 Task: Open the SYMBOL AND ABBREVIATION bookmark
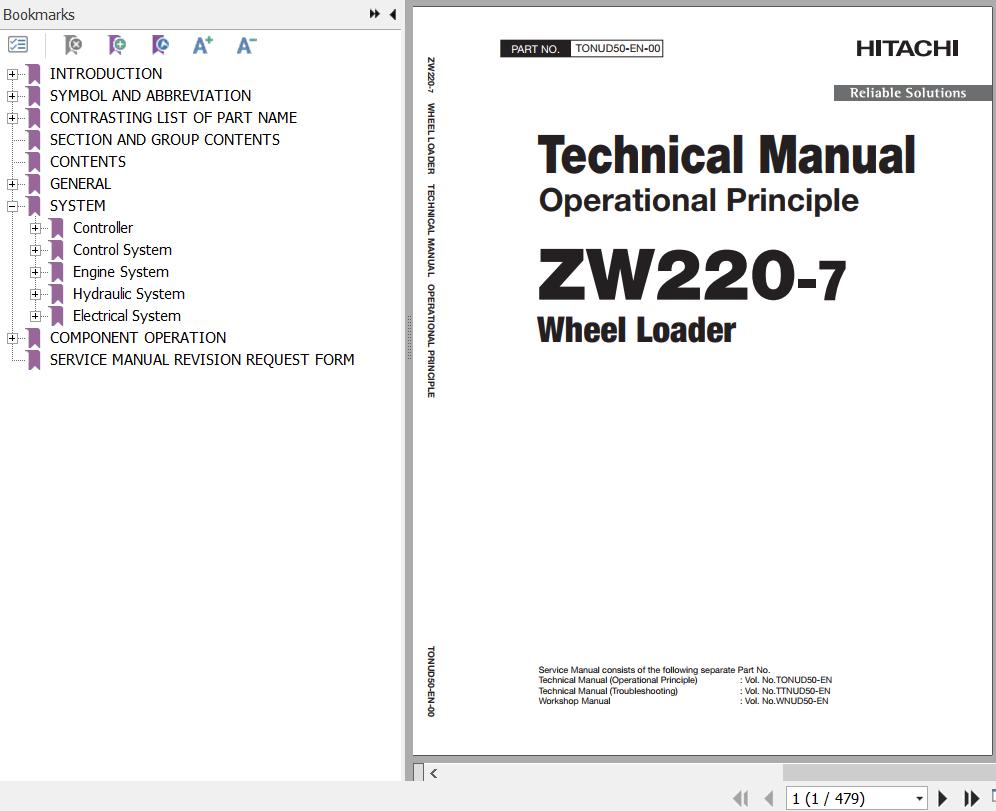150,96
